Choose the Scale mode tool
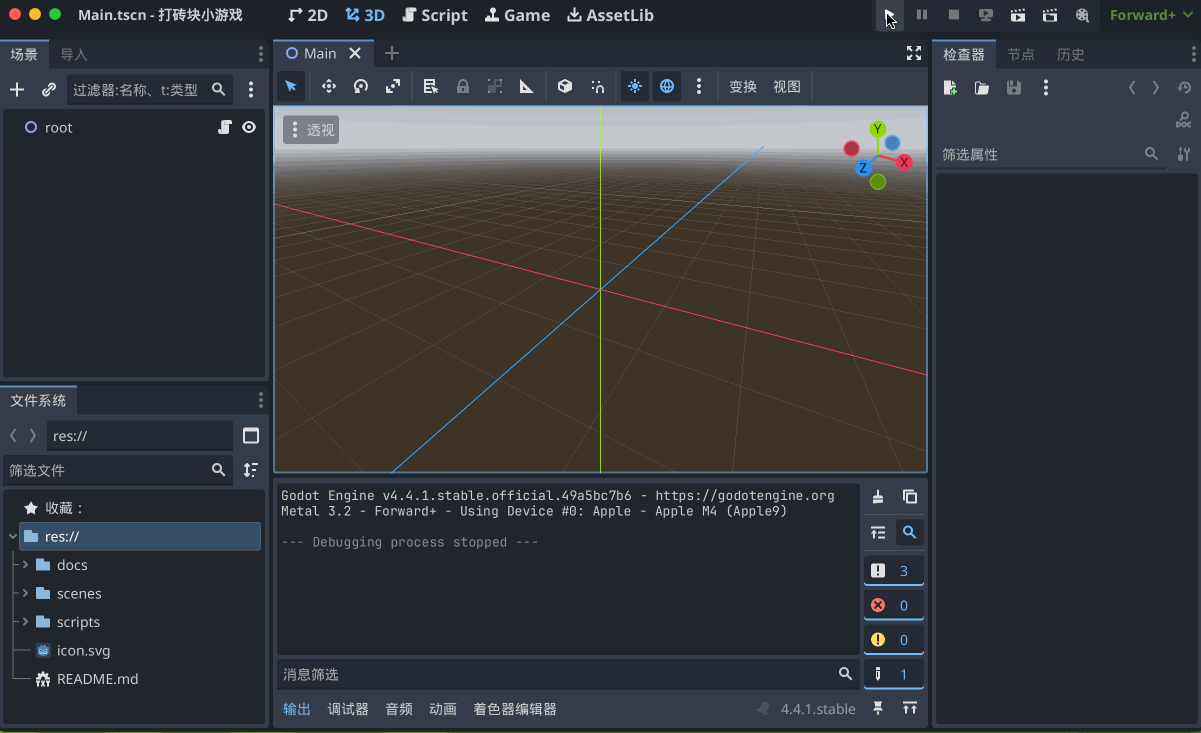 coord(393,87)
